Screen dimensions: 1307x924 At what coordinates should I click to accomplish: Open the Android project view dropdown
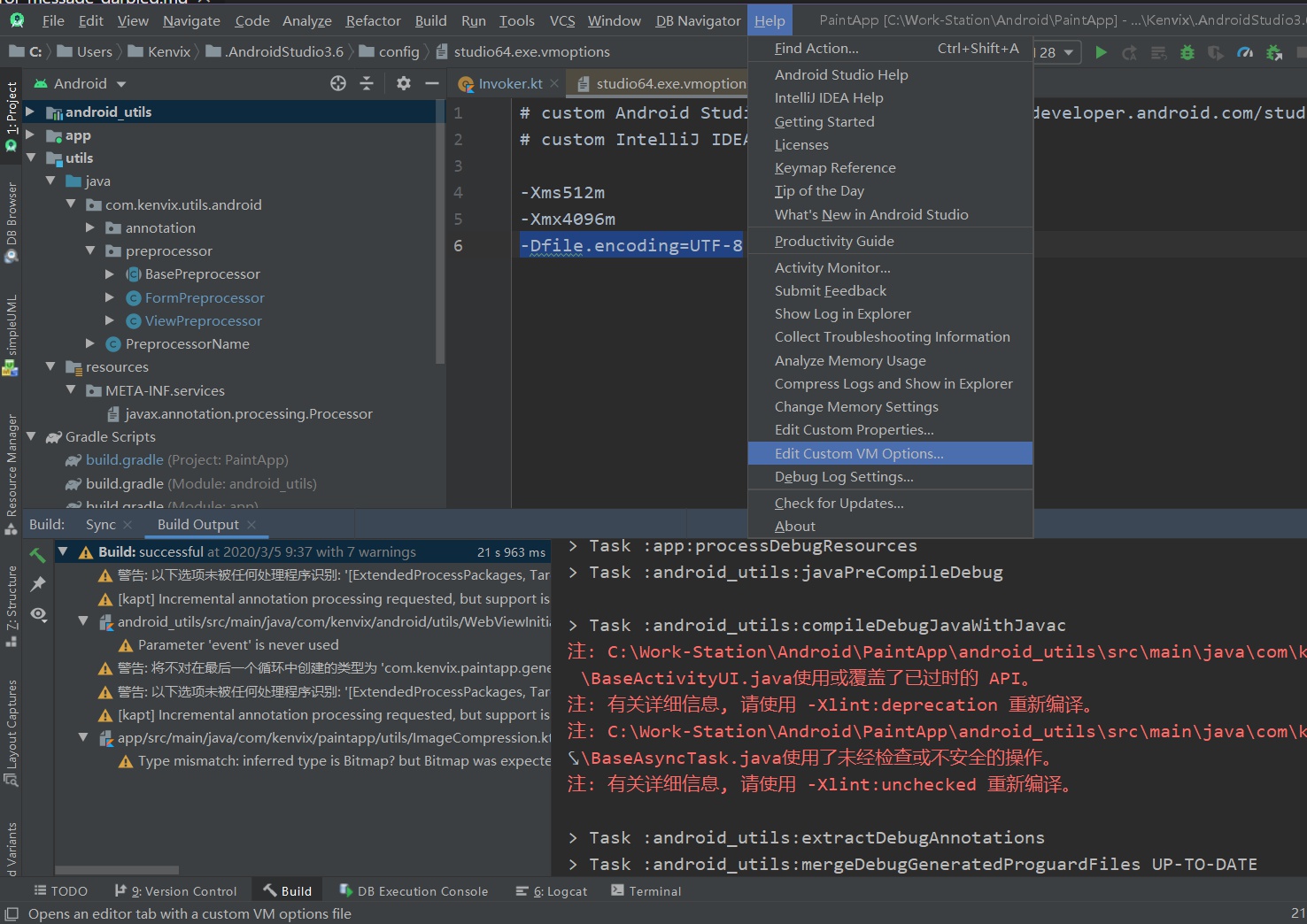[x=121, y=84]
